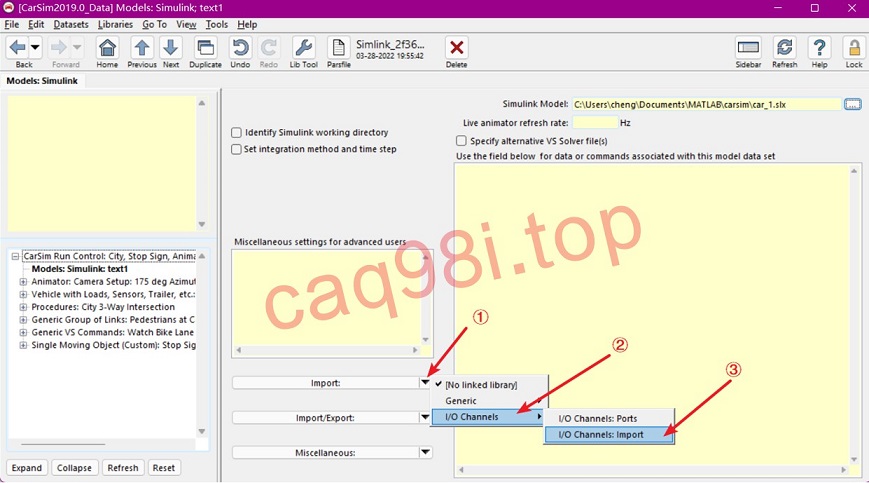Click Refresh button below tree
Viewport: 869px width, 483px height.
[x=123, y=467]
